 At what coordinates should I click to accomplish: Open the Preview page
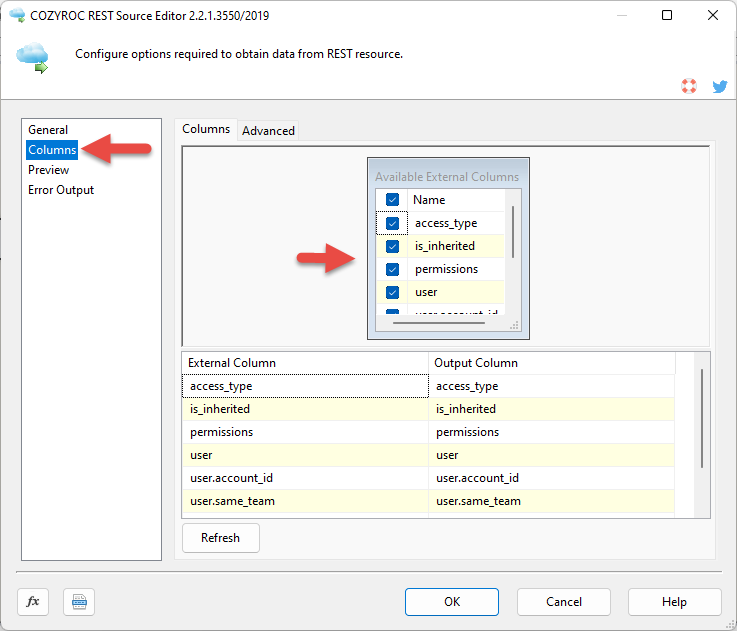click(48, 170)
